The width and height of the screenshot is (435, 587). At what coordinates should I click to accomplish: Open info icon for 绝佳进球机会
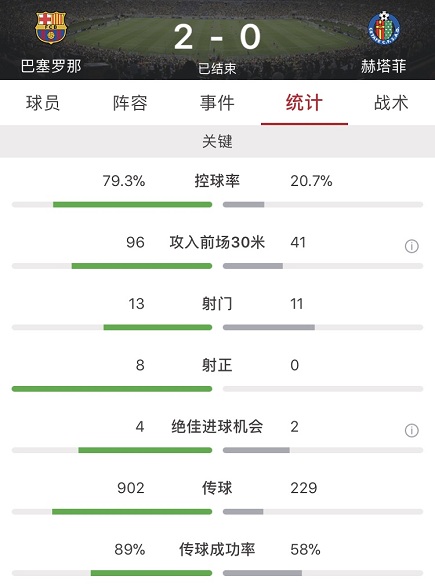tap(411, 431)
